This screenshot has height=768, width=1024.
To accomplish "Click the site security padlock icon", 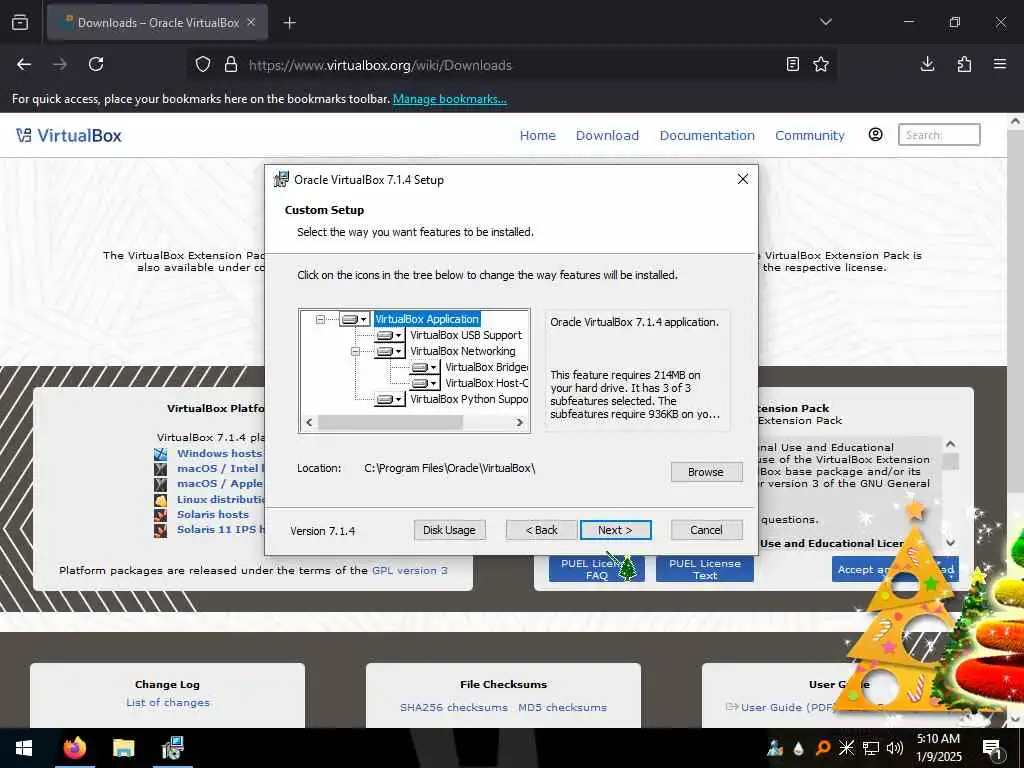I will coord(231,65).
